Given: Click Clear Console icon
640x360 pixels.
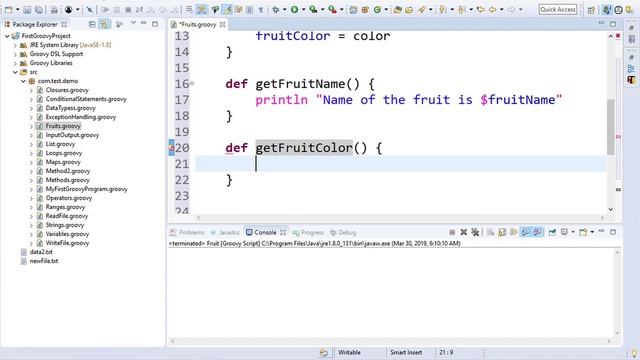Looking at the screenshot, I should pos(491,232).
